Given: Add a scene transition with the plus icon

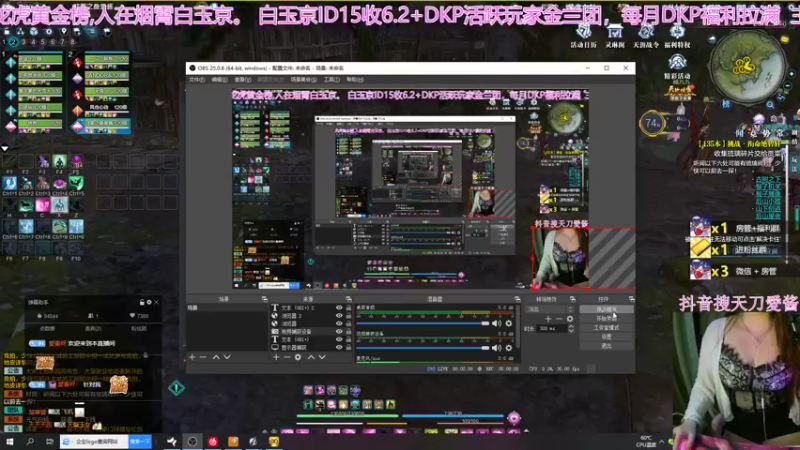Looking at the screenshot, I should (x=548, y=319).
